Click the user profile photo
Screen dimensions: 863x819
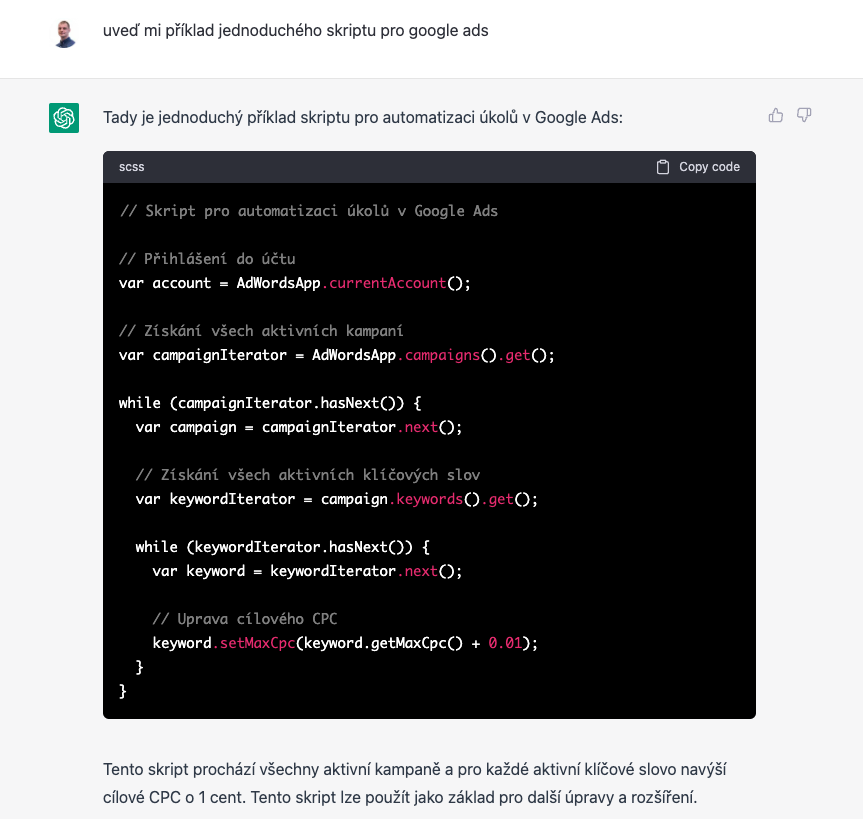pyautogui.click(x=65, y=34)
